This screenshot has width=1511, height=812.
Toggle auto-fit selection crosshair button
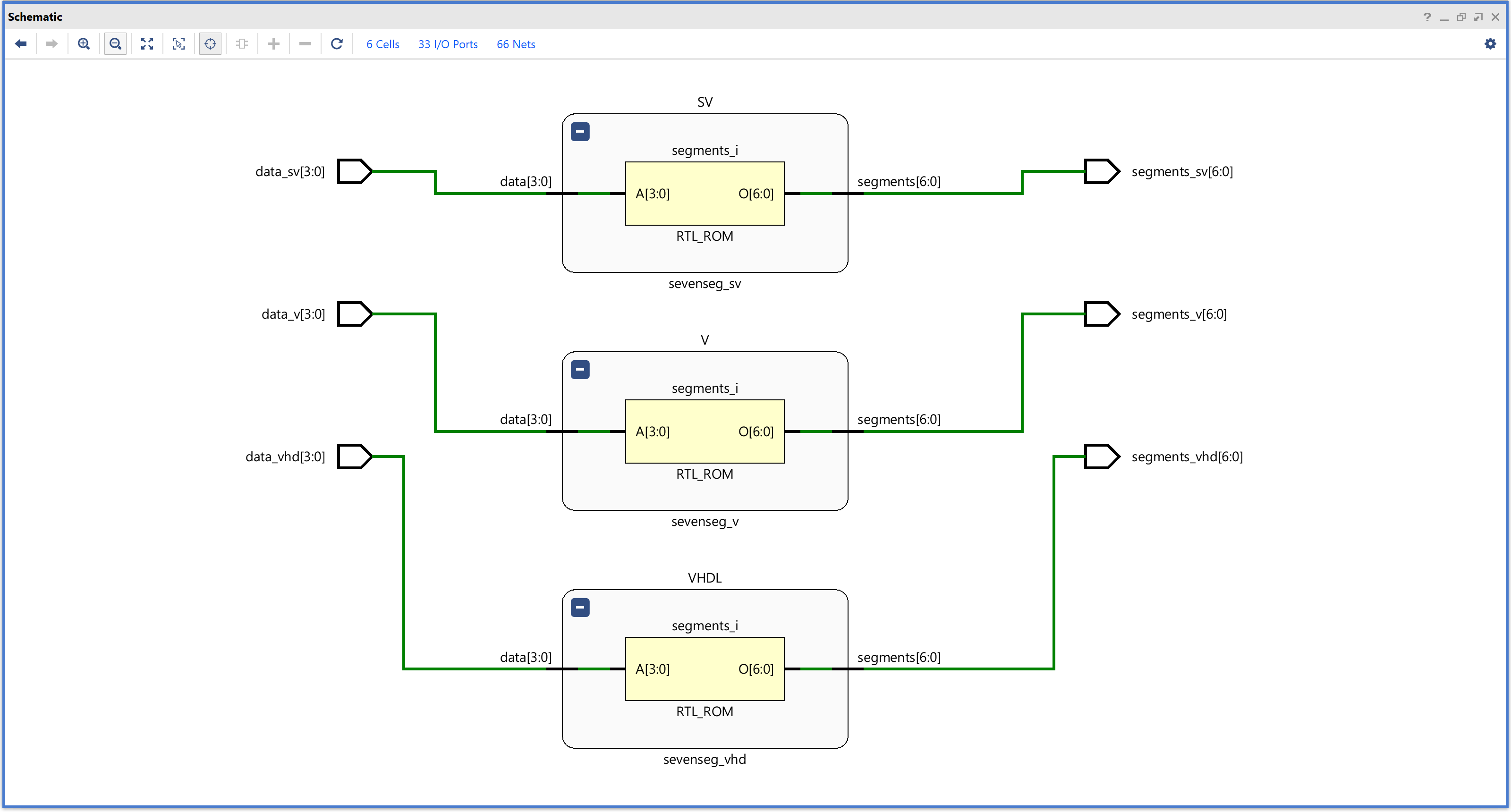click(210, 44)
